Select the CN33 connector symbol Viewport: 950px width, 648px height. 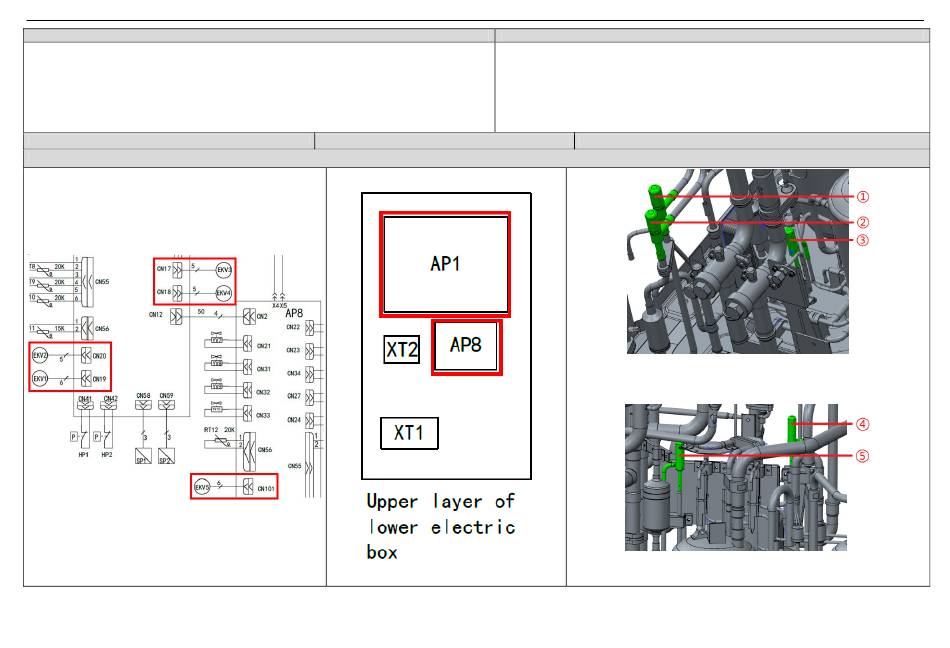click(x=247, y=414)
